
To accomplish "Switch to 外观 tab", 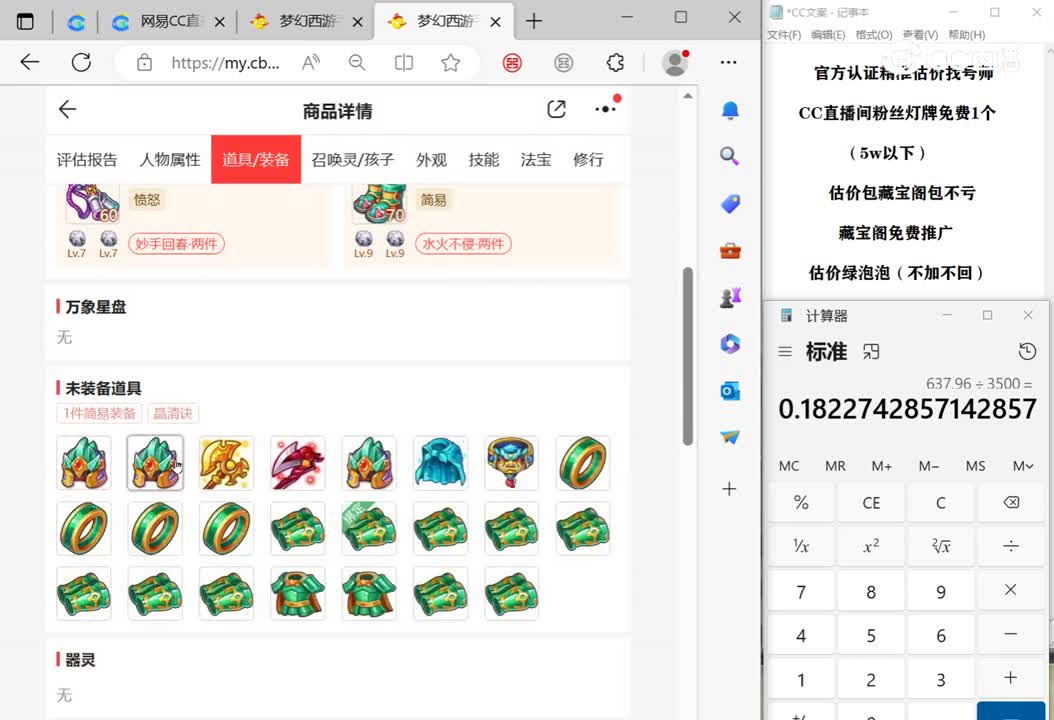I will 432,160.
